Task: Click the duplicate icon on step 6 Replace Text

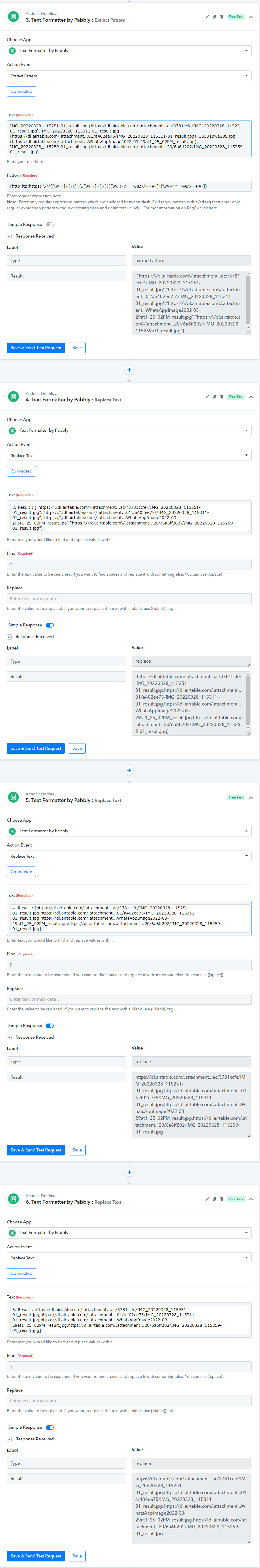Action: [x=214, y=1199]
